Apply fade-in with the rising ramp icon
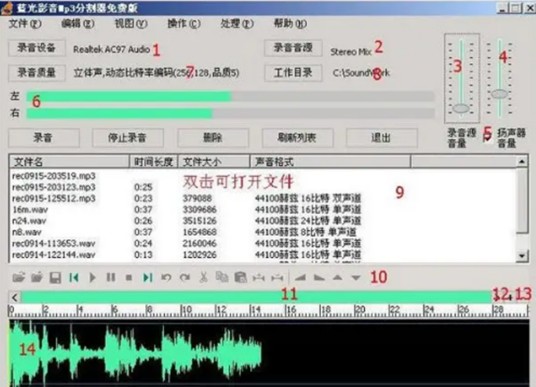Image resolution: width=536 pixels, height=387 pixels. tap(300, 278)
